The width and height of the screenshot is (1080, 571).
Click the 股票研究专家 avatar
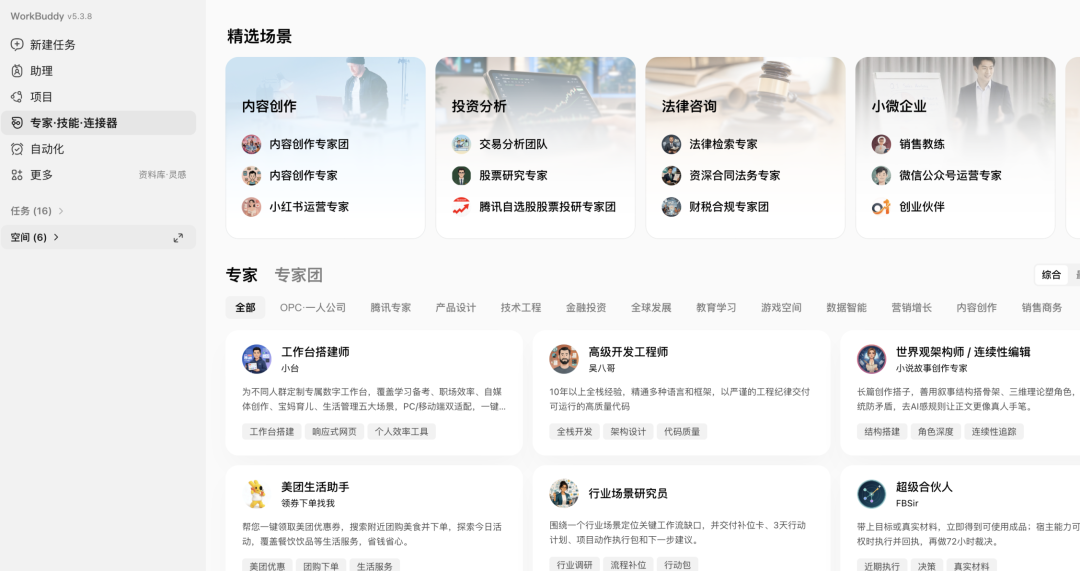pos(461,176)
